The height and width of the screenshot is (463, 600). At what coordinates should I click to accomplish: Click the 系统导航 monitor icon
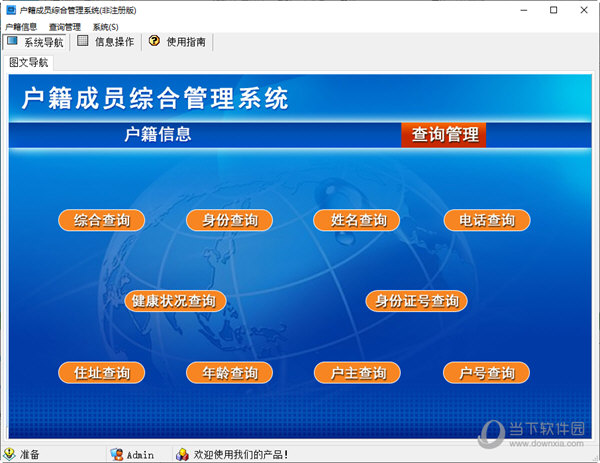coord(13,41)
